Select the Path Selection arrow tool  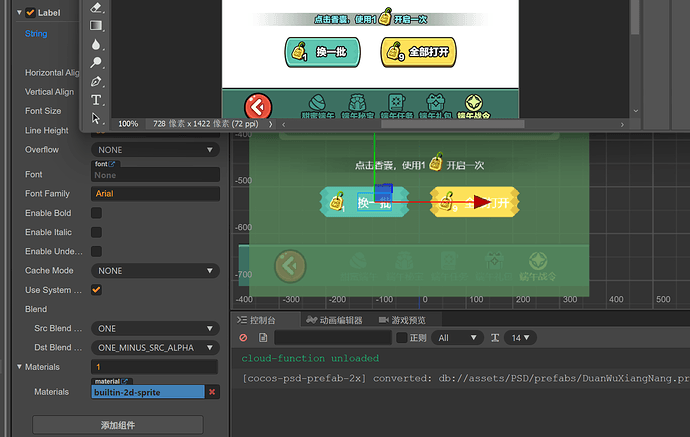pyautogui.click(x=96, y=118)
